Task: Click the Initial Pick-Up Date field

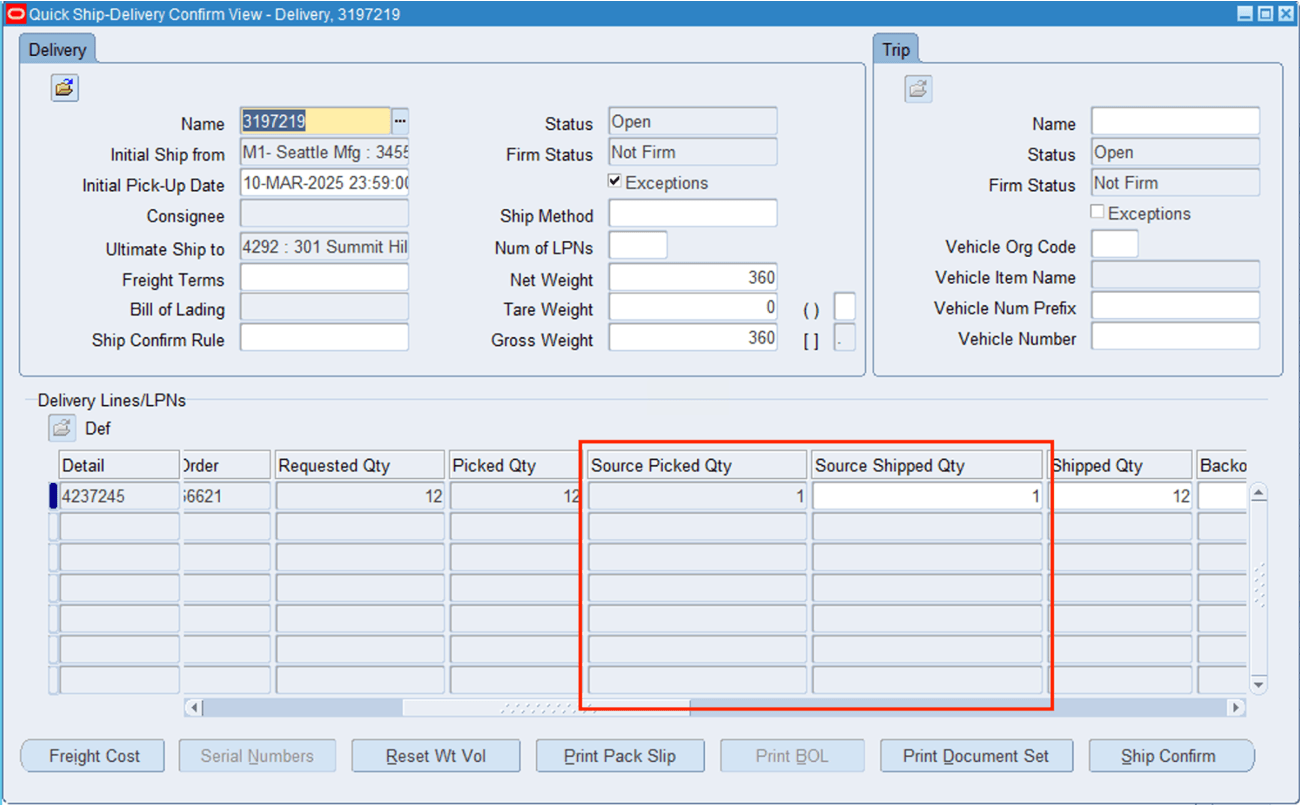Action: (324, 183)
